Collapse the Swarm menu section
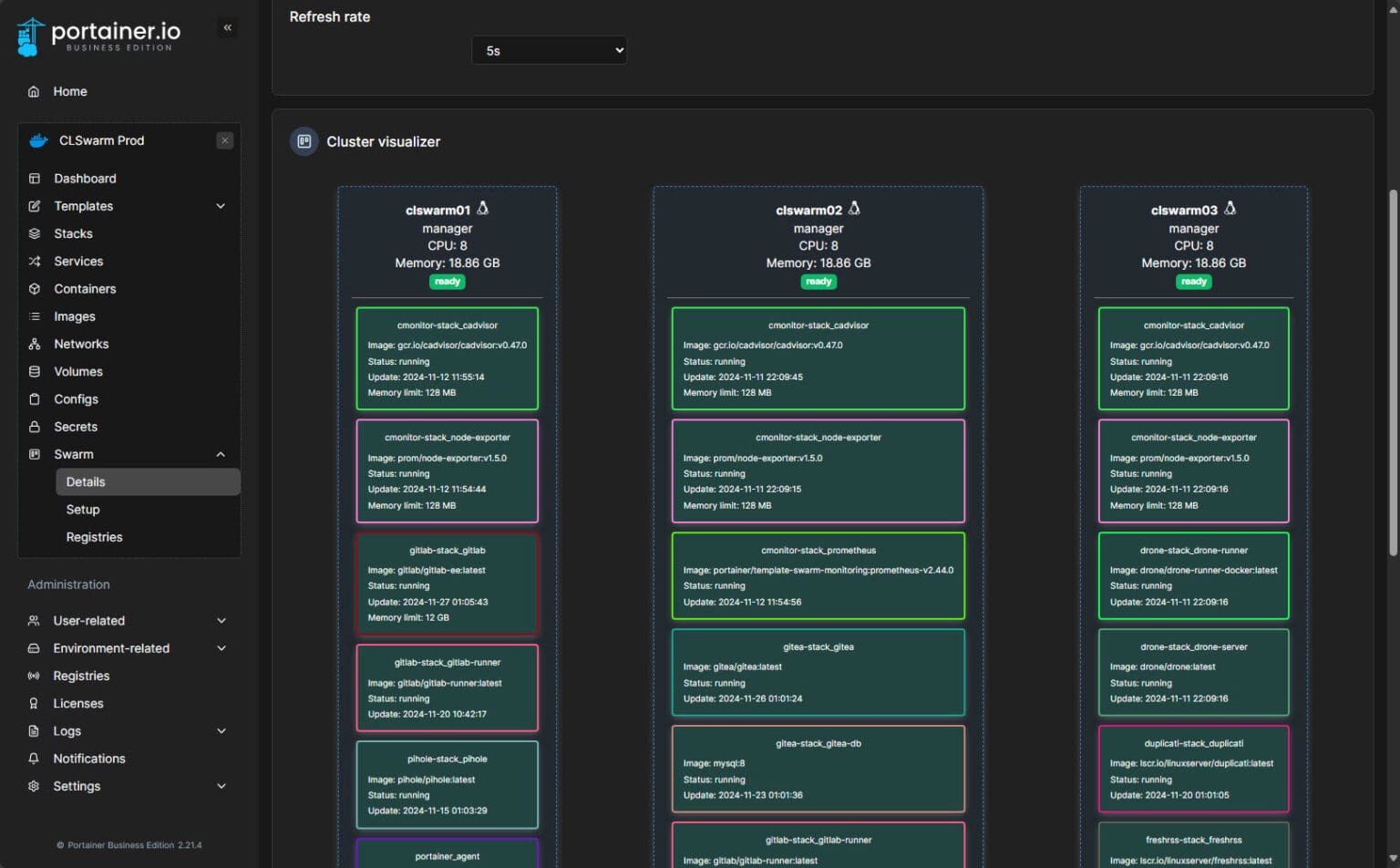The image size is (1400, 868). pyautogui.click(x=221, y=454)
